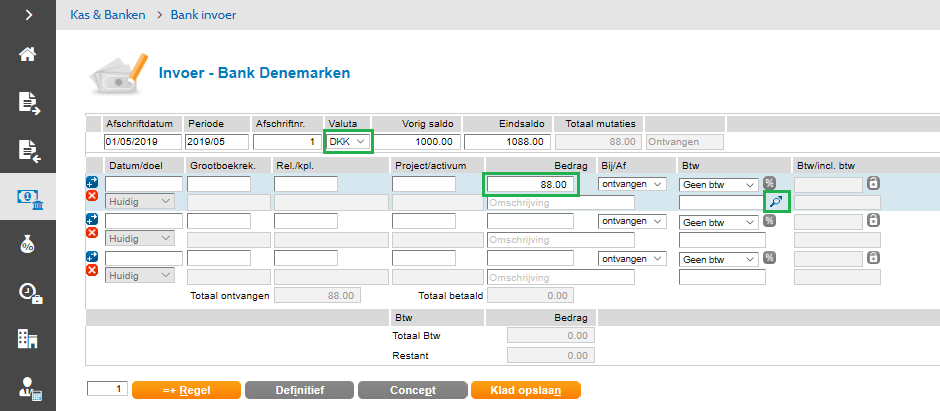
Task: Delete the first entry row with red X
Action: [x=92, y=196]
